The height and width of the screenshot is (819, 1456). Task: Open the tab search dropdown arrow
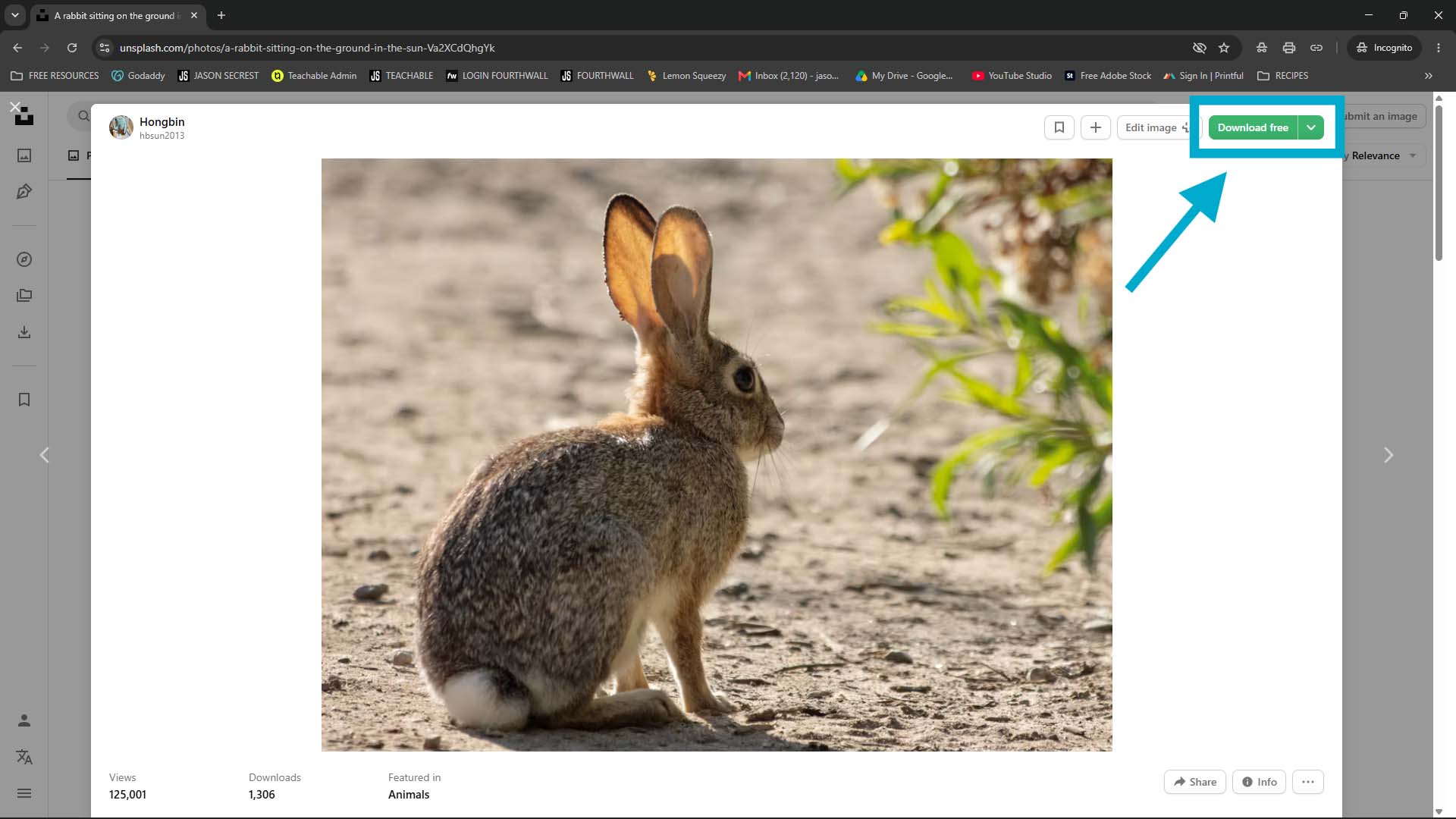(14, 15)
